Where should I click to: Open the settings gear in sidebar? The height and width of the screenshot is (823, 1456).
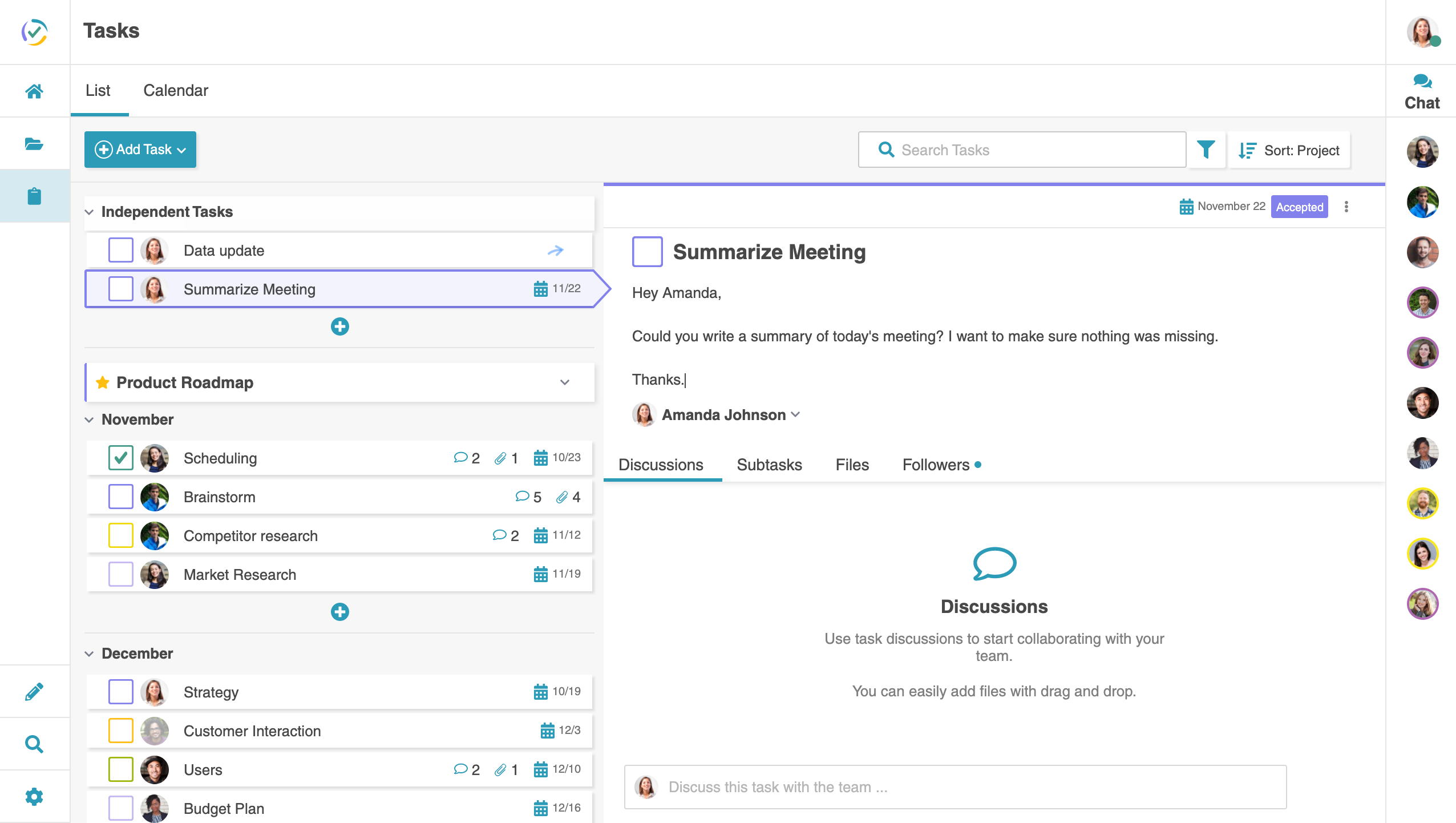coord(34,797)
